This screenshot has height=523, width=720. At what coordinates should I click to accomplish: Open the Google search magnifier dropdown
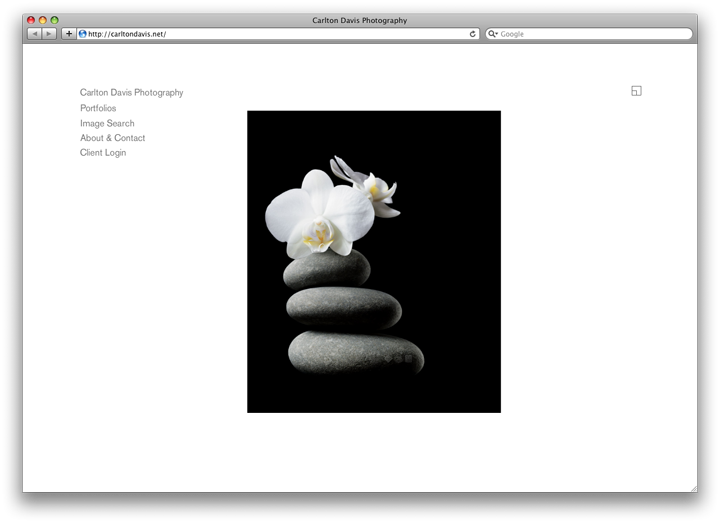coord(493,34)
